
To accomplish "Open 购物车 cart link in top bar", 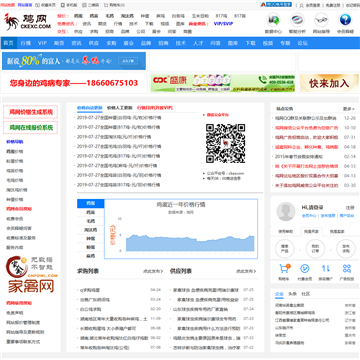I will coord(115,5).
